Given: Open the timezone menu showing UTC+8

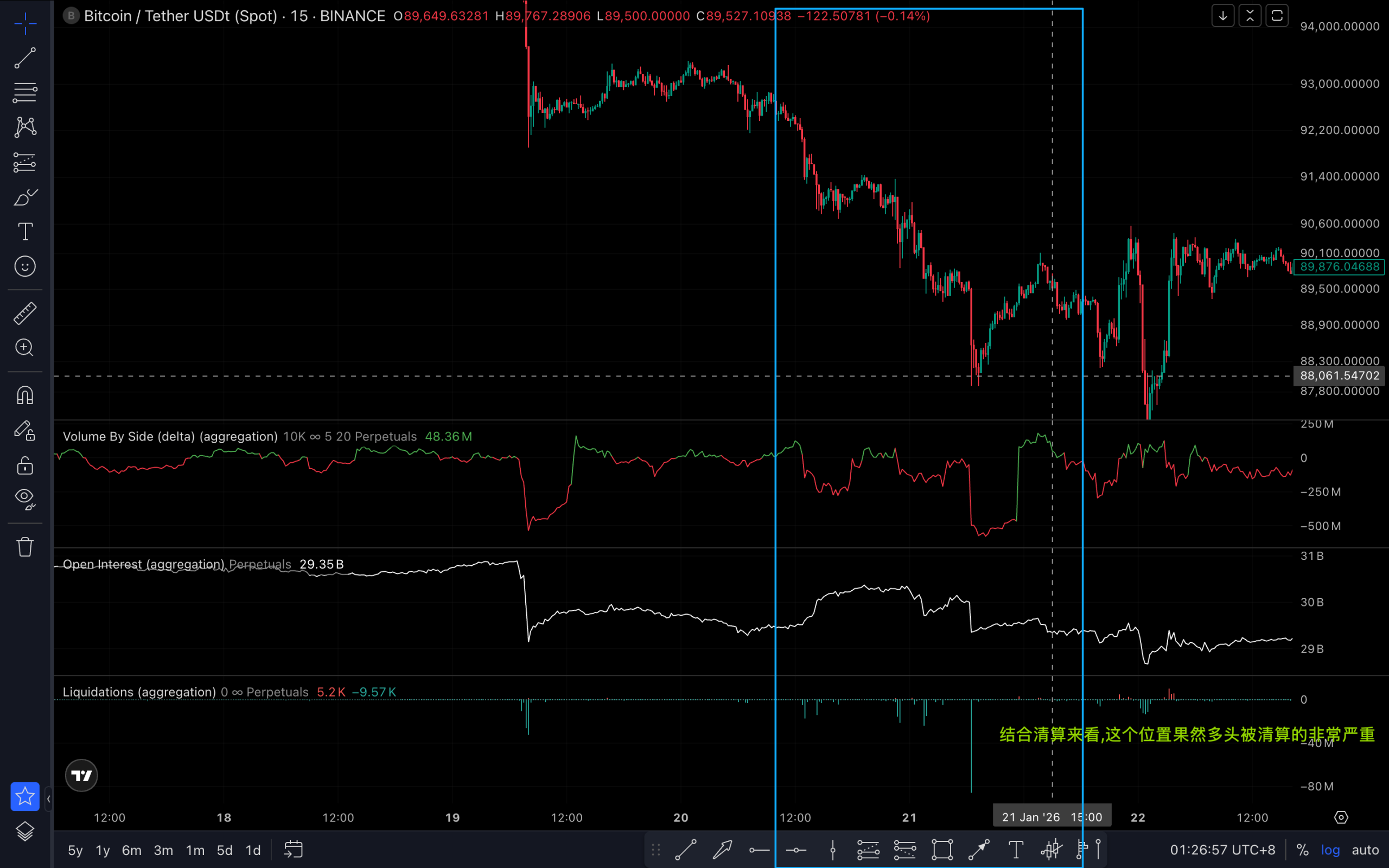Looking at the screenshot, I should pyautogui.click(x=1222, y=850).
